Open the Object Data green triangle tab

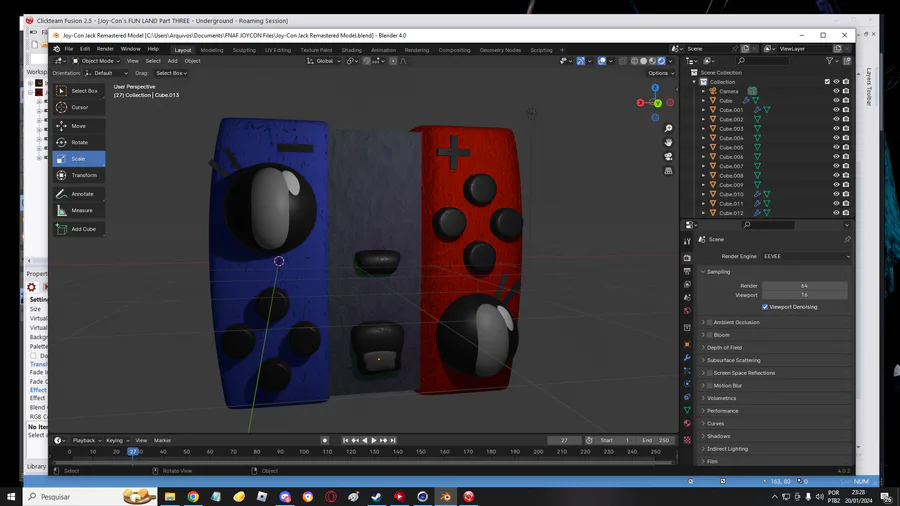687,410
